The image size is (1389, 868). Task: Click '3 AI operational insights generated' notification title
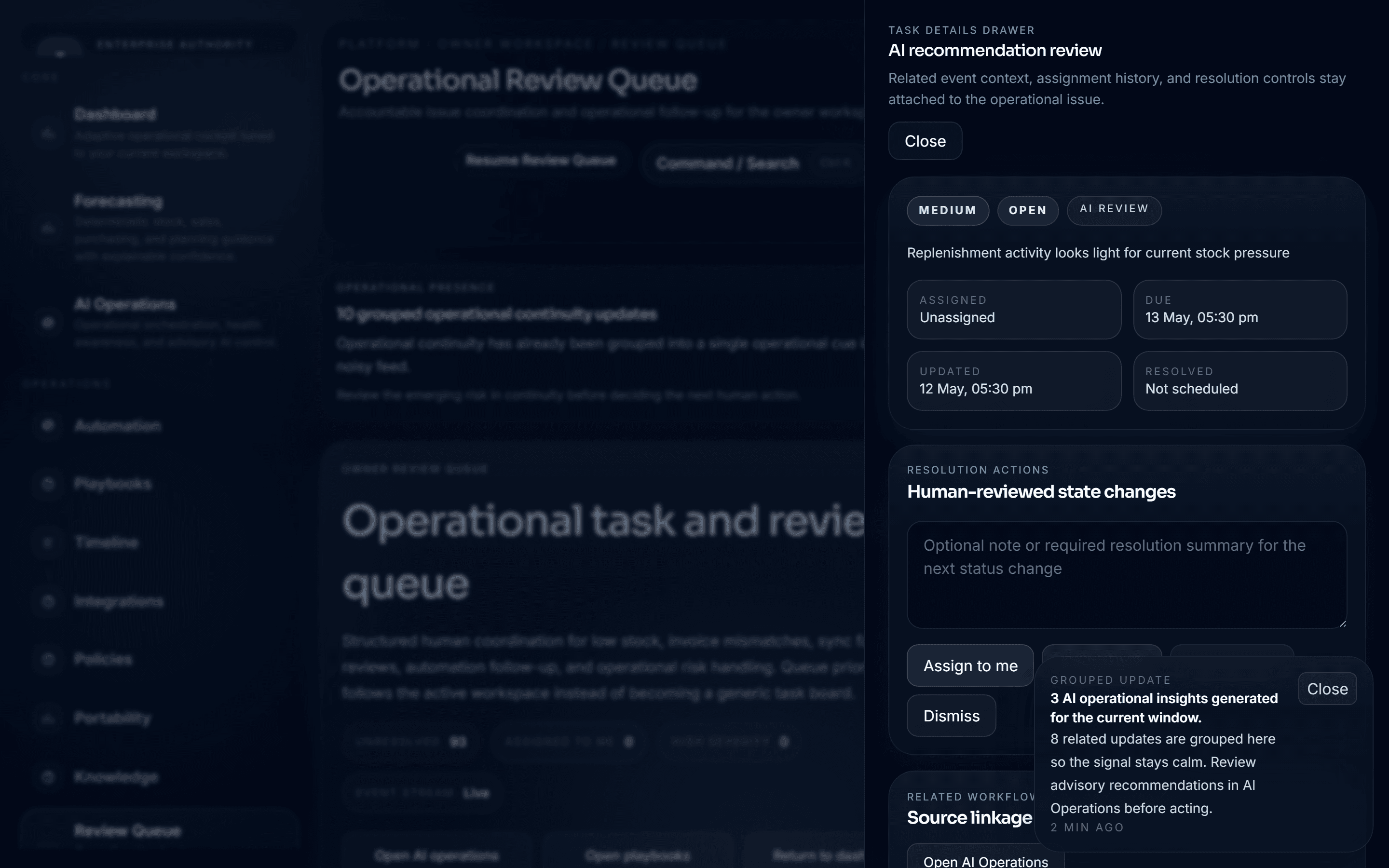pos(1163,707)
